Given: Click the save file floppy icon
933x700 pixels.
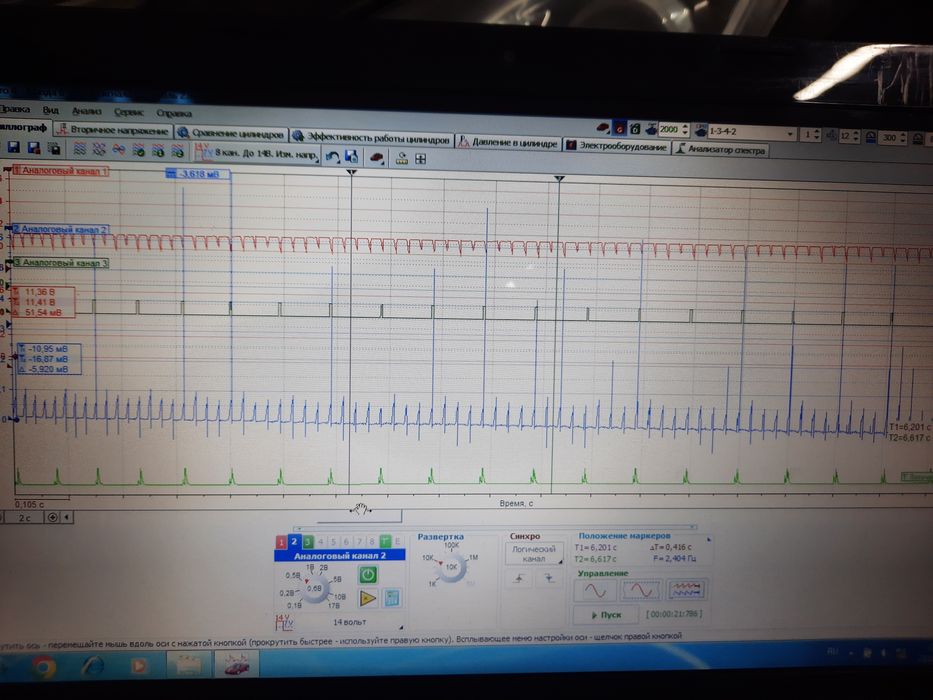Looking at the screenshot, I should pos(13,147).
